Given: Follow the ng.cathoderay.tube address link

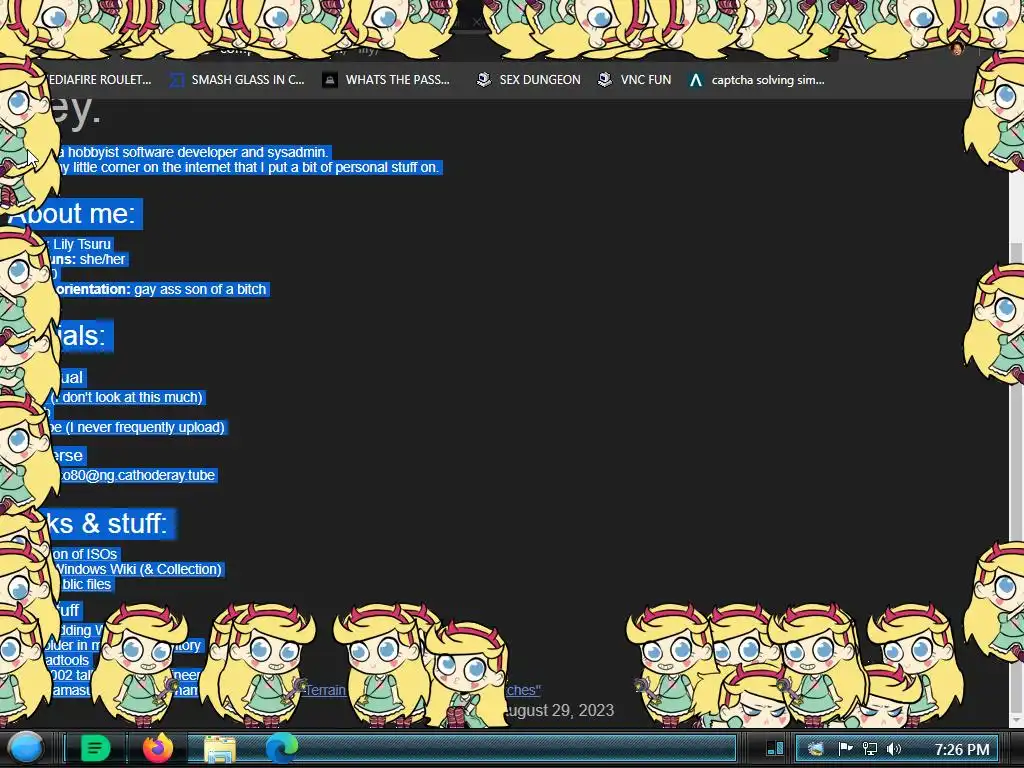Looking at the screenshot, I should (137, 475).
